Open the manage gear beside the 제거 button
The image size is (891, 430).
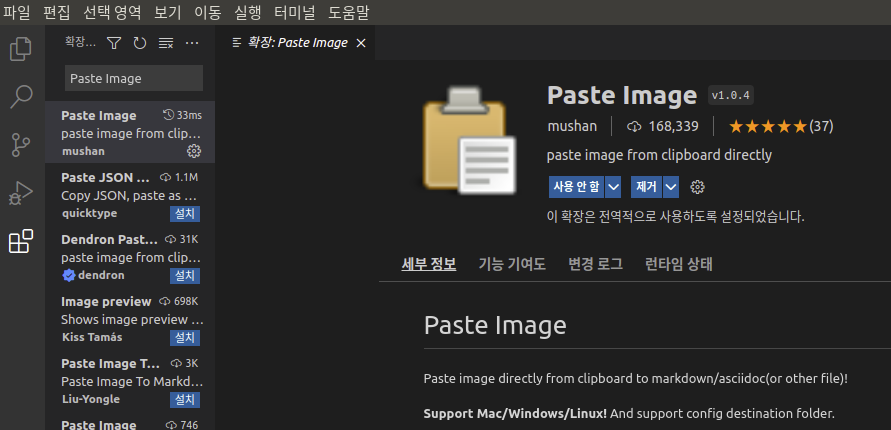point(697,187)
